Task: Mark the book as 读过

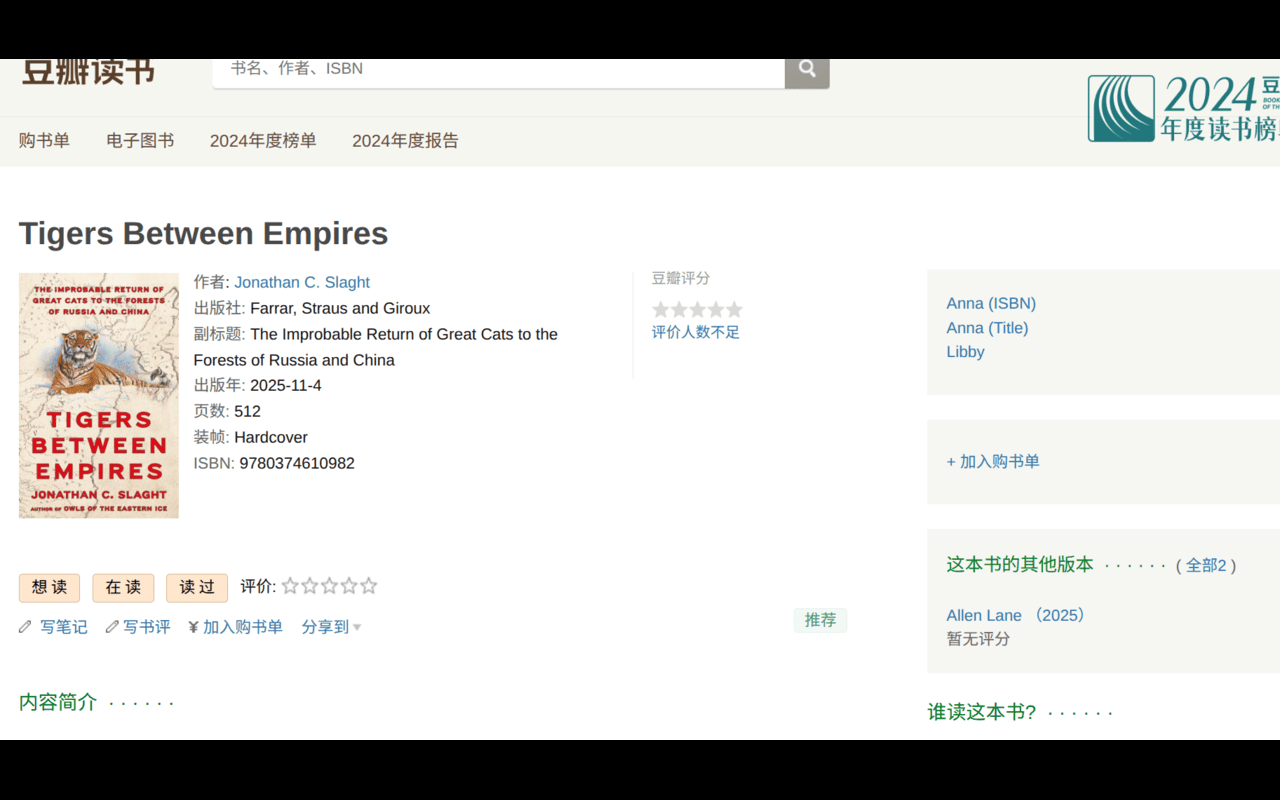Action: coord(197,588)
